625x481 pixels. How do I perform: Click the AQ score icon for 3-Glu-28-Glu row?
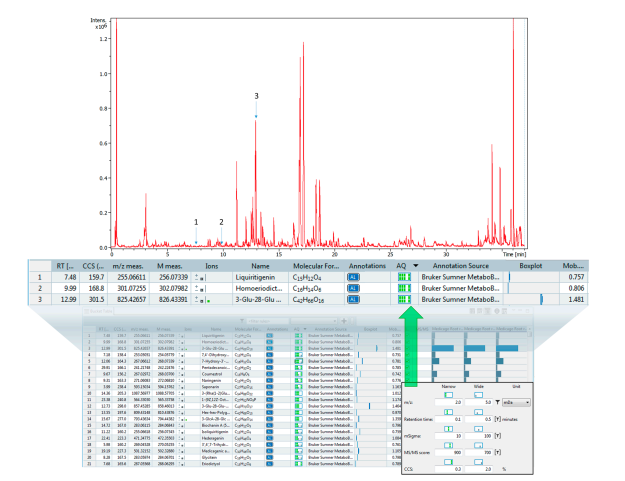pyautogui.click(x=404, y=299)
